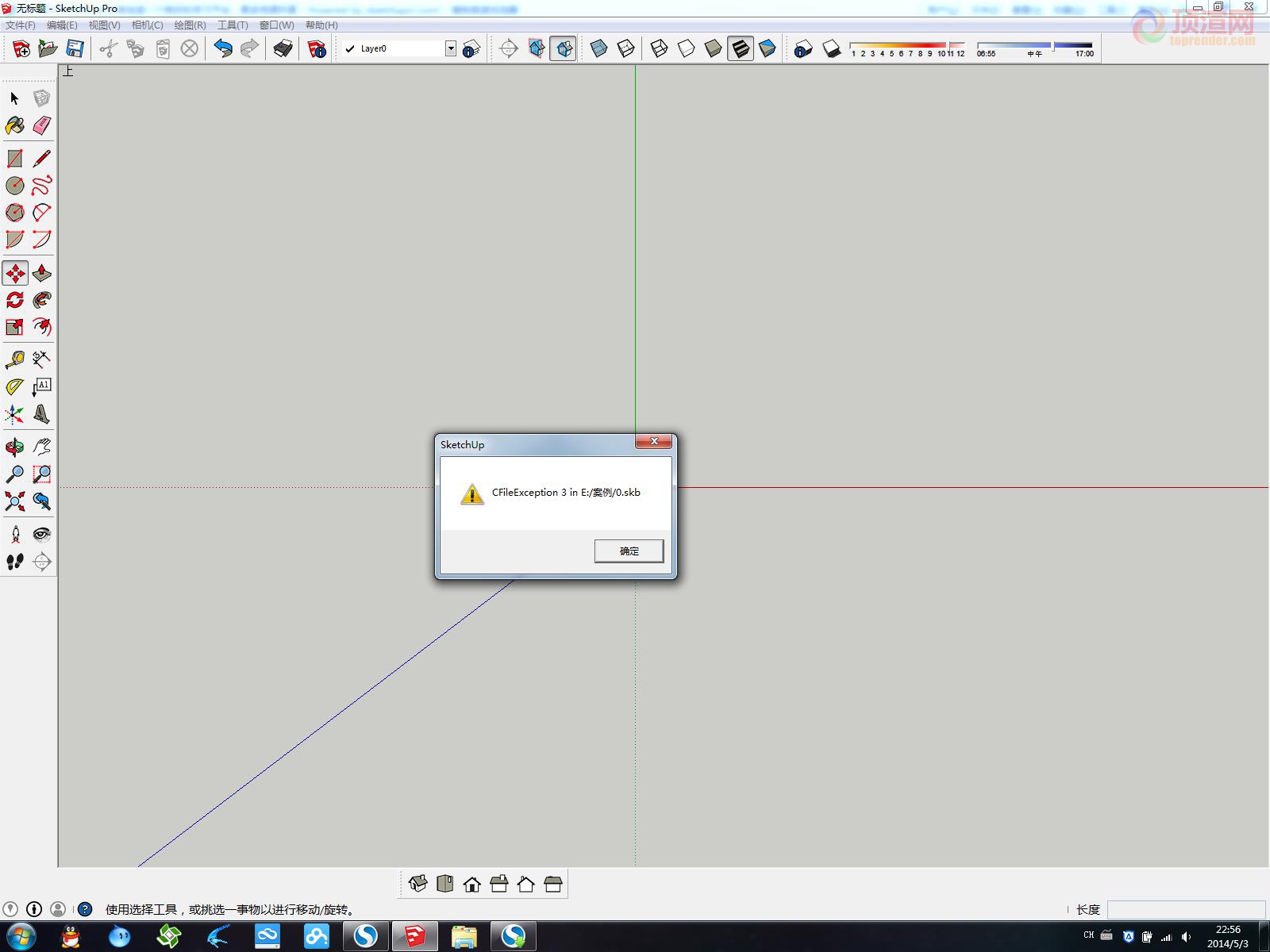Open the Layer0 combo box
The width and height of the screenshot is (1270, 952).
[x=399, y=48]
